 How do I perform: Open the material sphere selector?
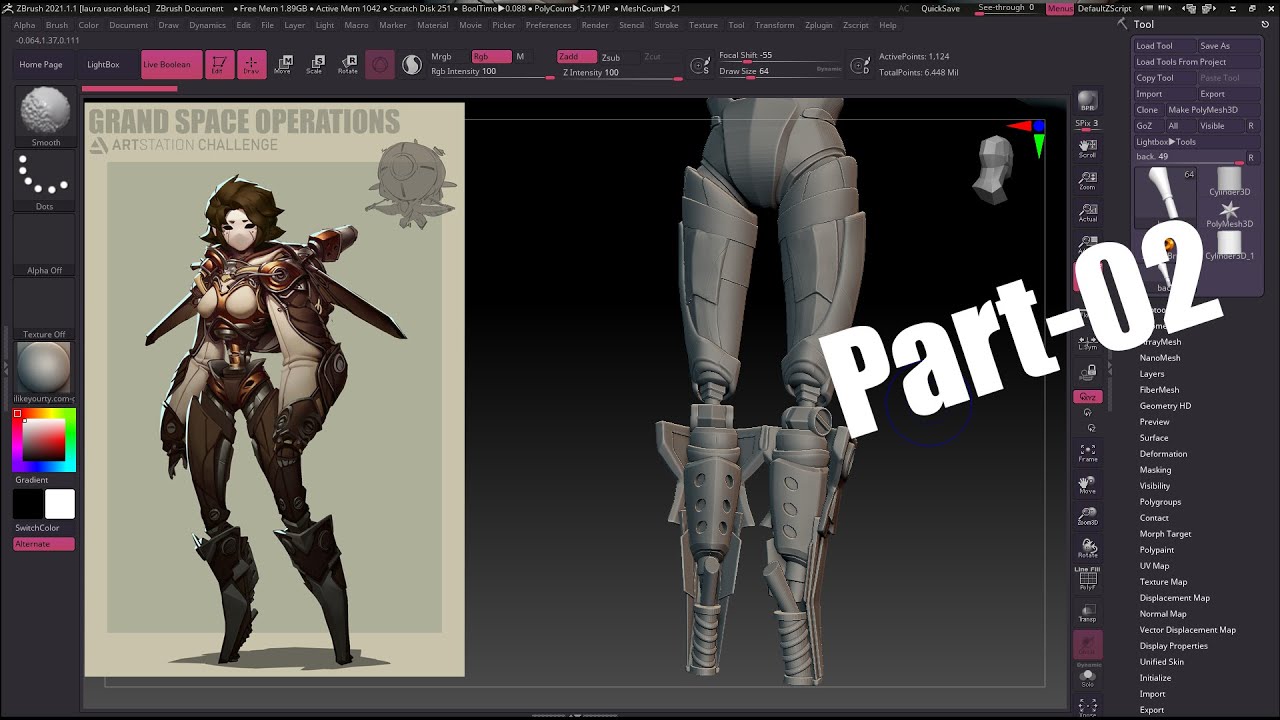[44, 372]
